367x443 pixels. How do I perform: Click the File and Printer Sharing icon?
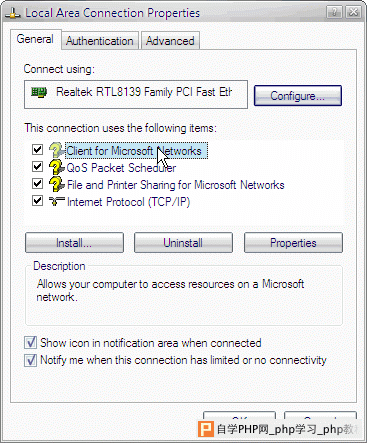point(57,184)
